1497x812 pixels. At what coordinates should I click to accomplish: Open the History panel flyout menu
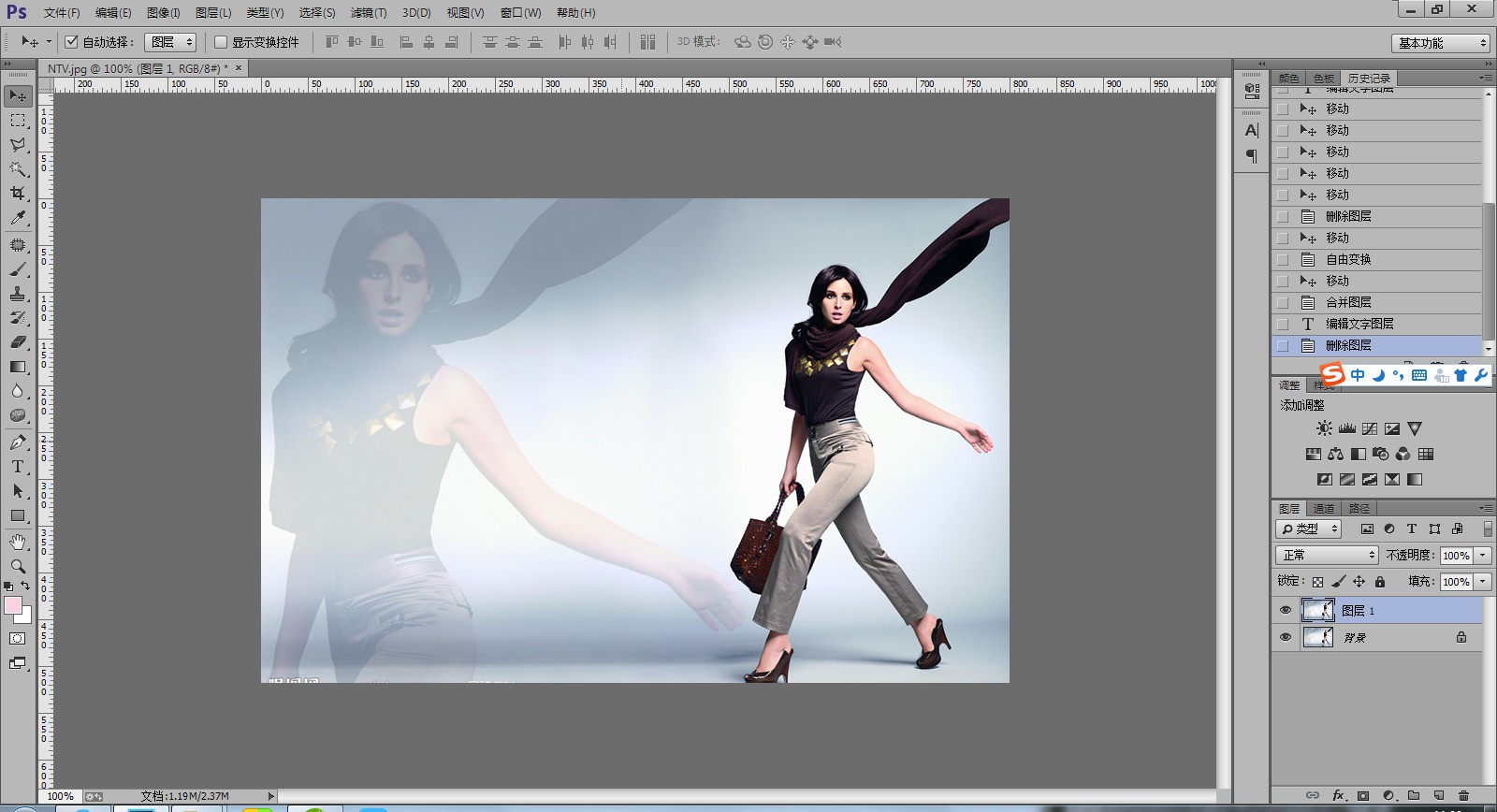point(1486,78)
